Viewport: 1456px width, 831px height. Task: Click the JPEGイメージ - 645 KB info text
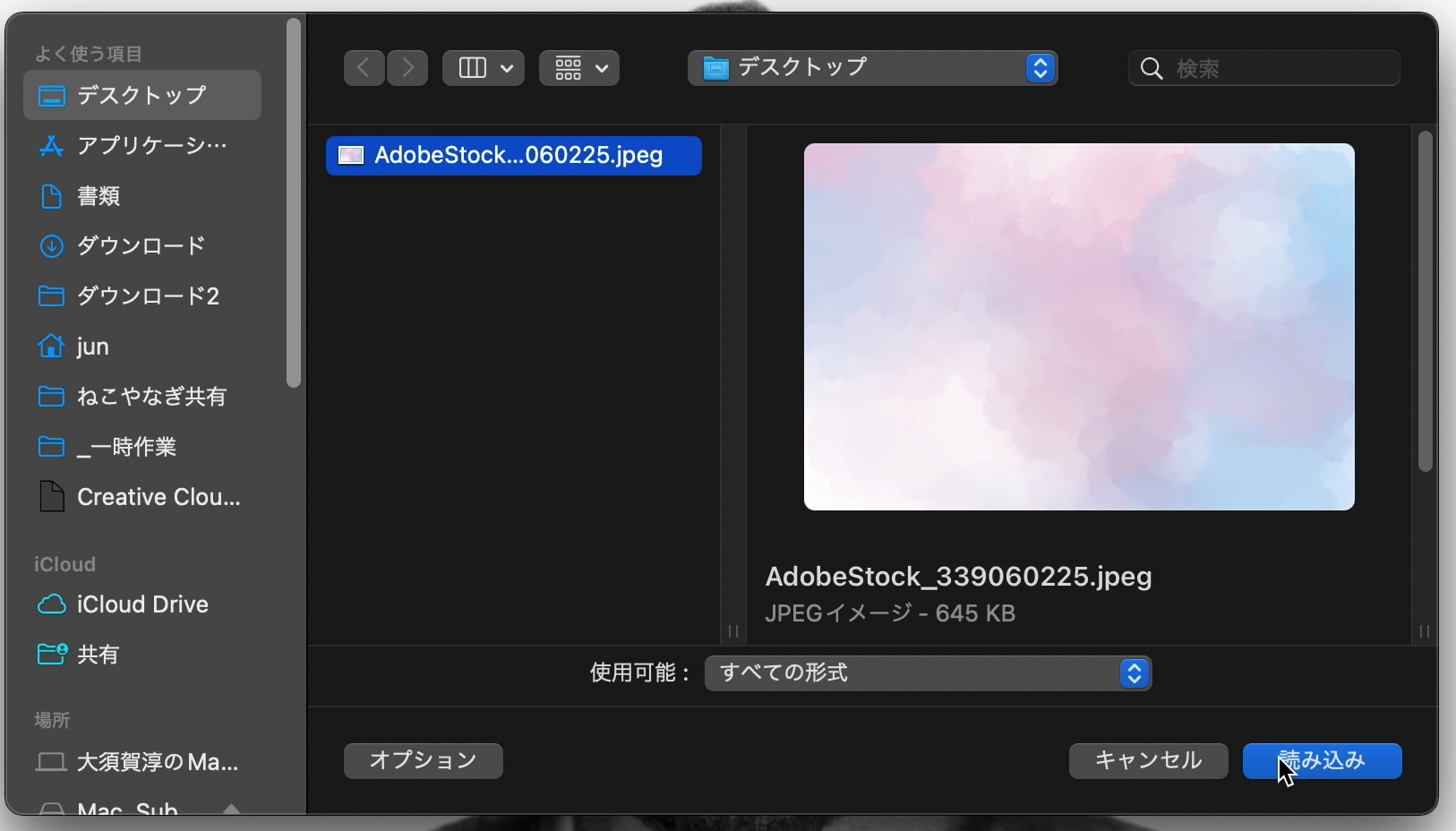pyautogui.click(x=890, y=614)
